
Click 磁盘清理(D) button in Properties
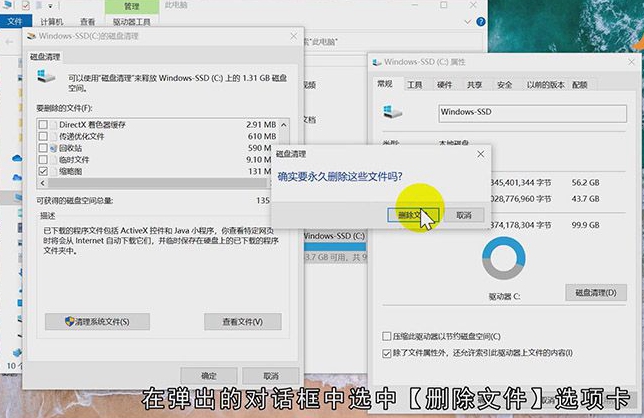click(596, 292)
